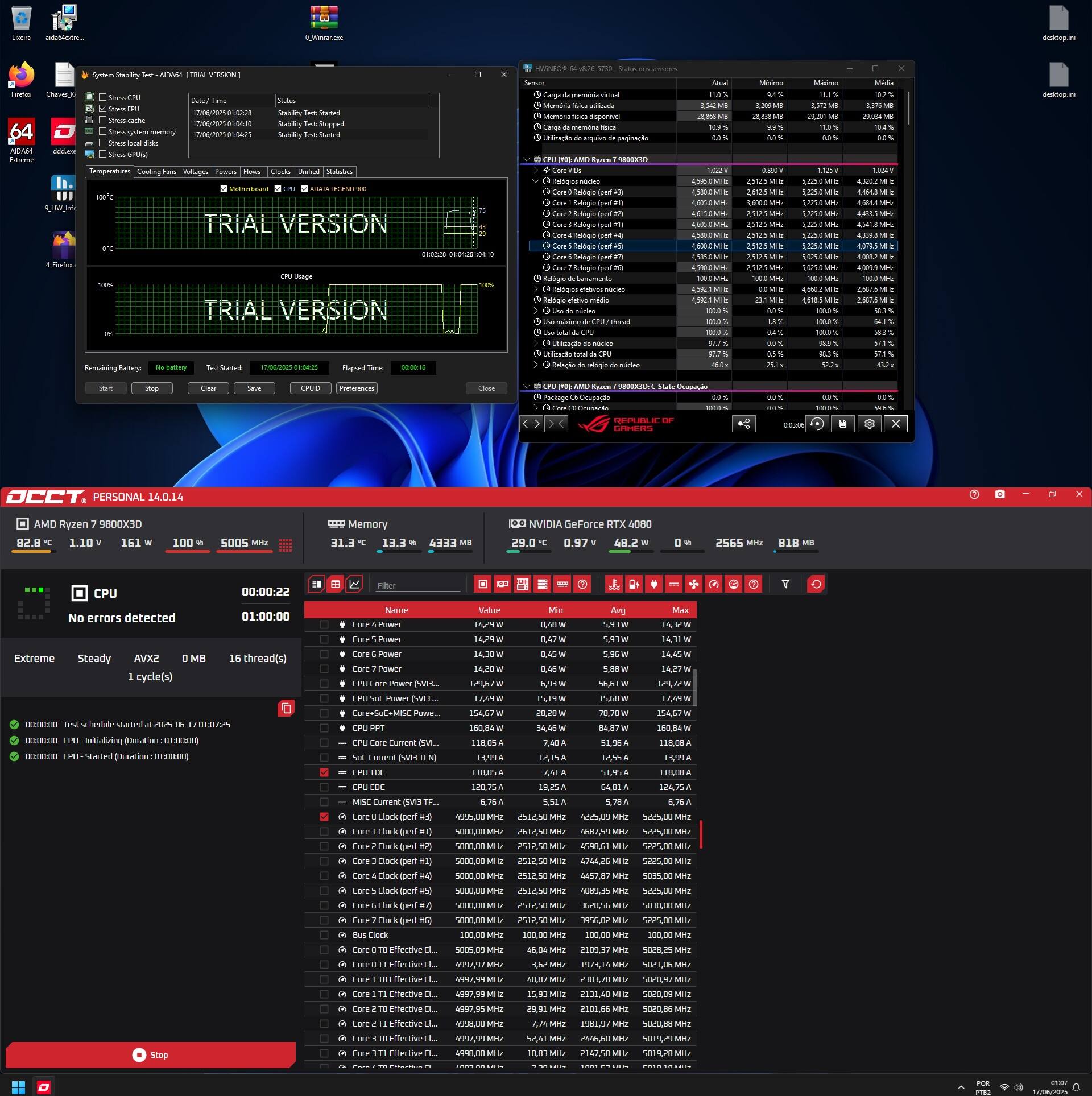1092x1096 pixels.
Task: Collapse Relógios núcleo node in HWiNFO
Action: 536,181
